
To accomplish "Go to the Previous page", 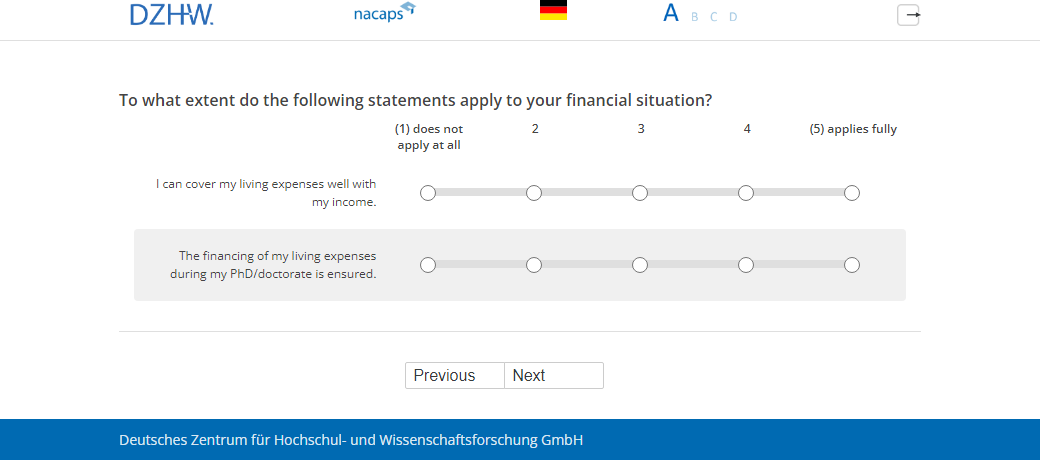I will [x=455, y=375].
